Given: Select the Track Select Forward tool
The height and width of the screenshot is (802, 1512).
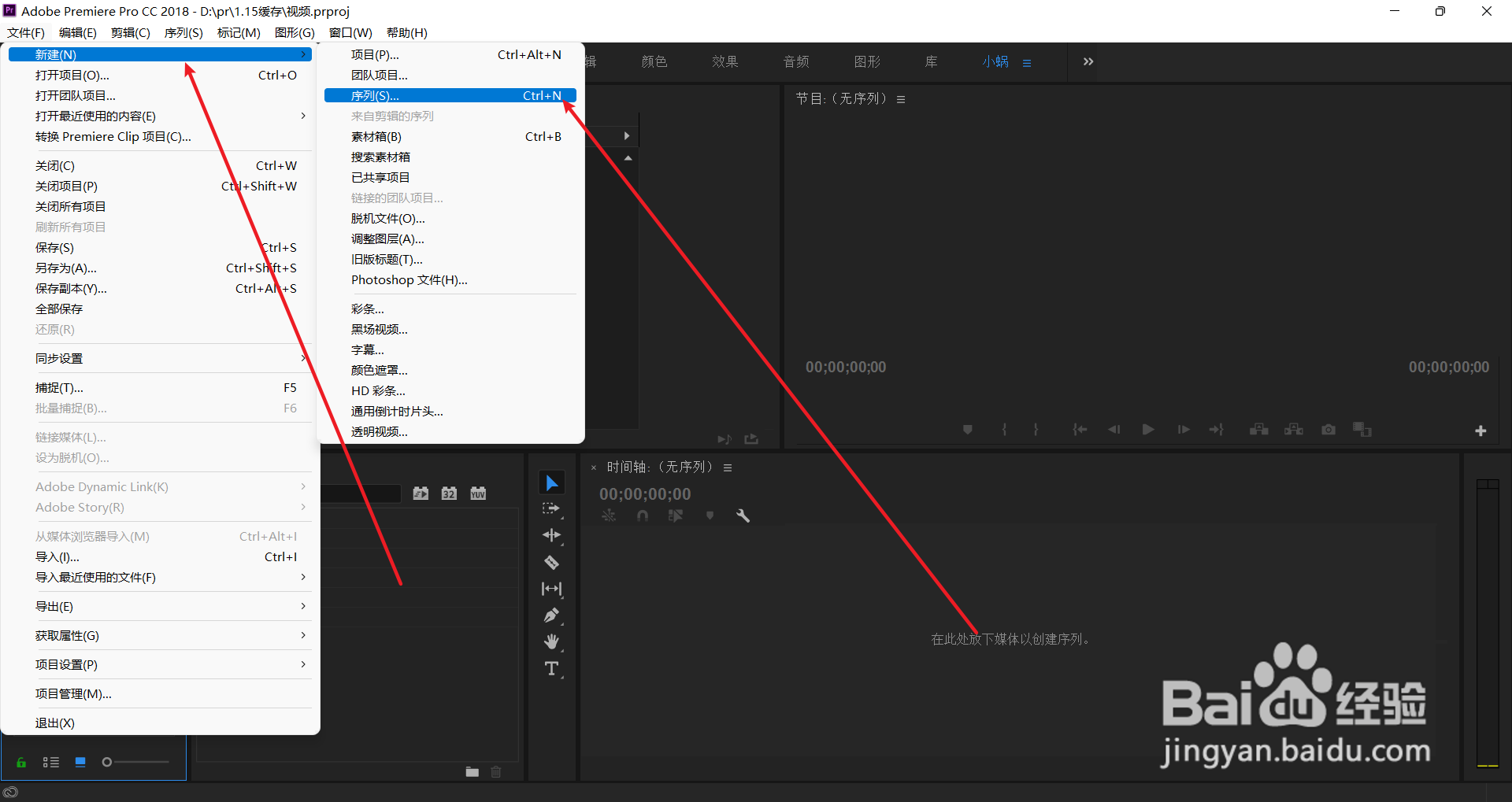Looking at the screenshot, I should click(x=551, y=509).
